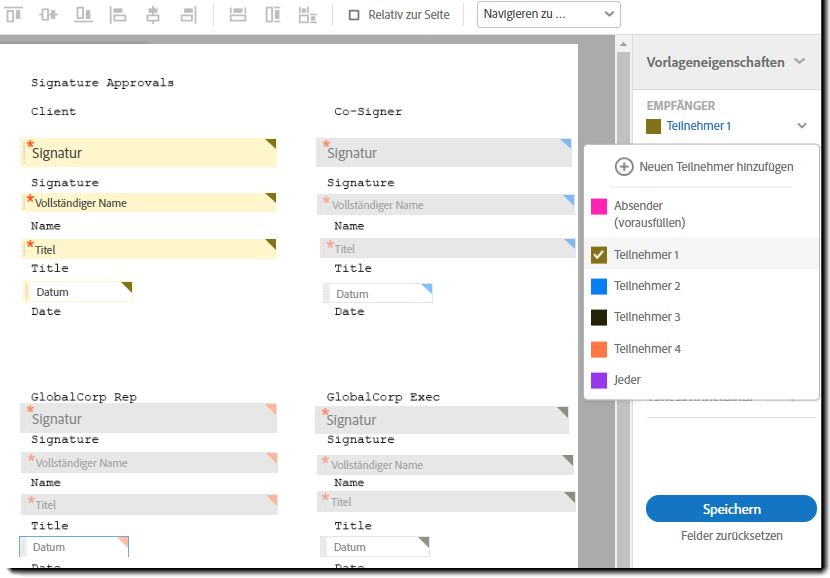
Task: Choose Teilnehmer 2 from recipient list
Action: pos(701,286)
